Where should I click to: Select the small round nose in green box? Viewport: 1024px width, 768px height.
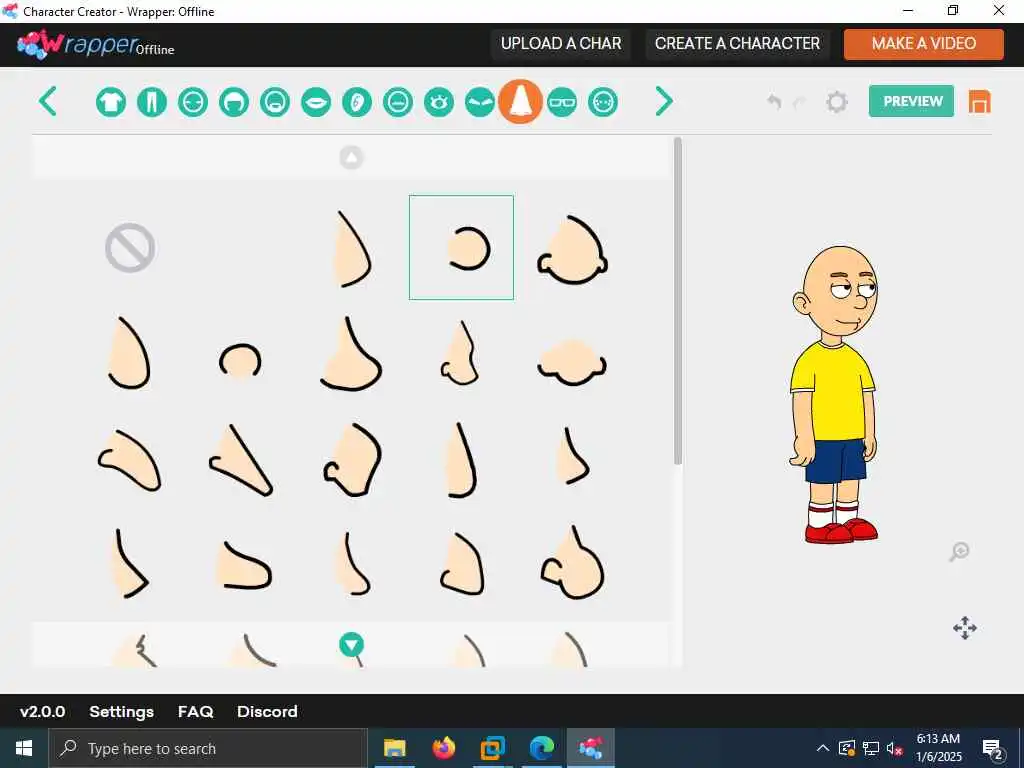462,248
